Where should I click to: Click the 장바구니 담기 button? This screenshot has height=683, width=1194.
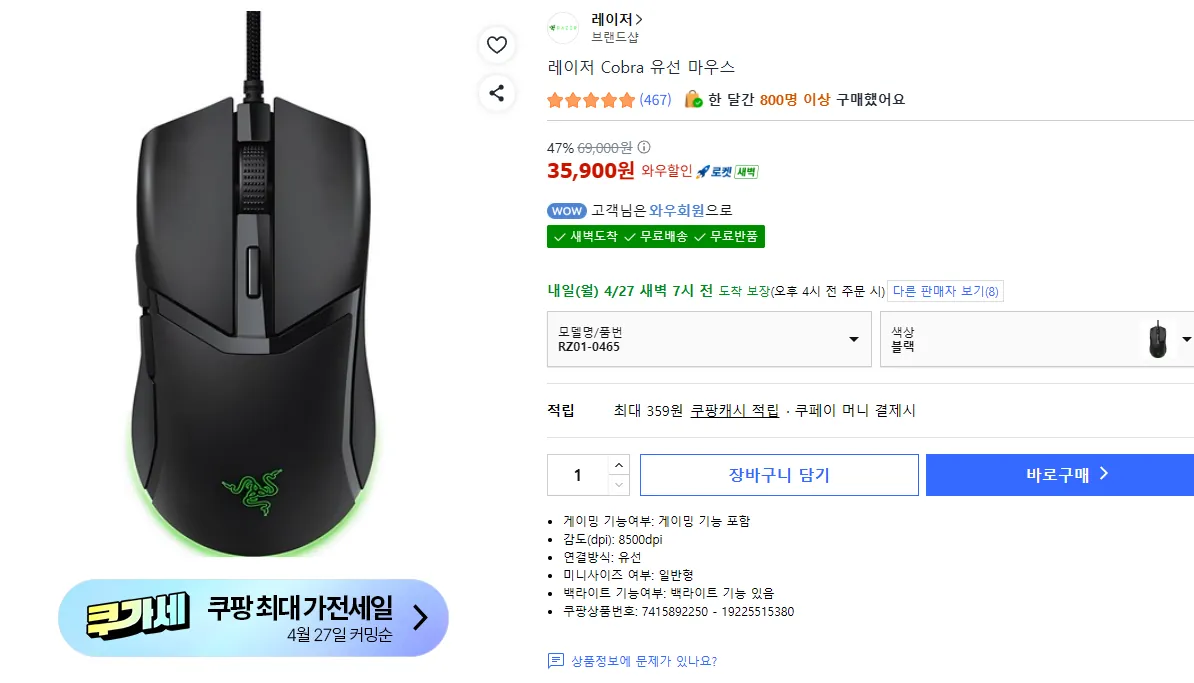point(779,474)
